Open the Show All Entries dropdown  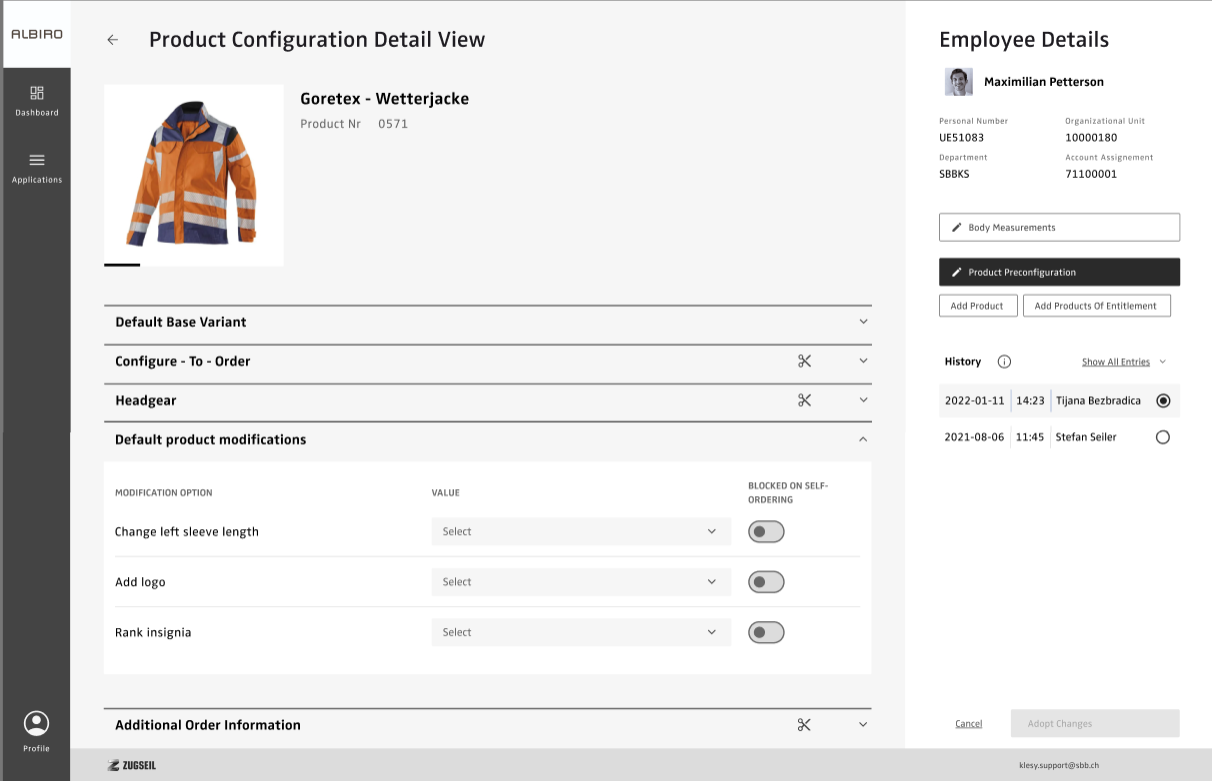(x=1124, y=362)
